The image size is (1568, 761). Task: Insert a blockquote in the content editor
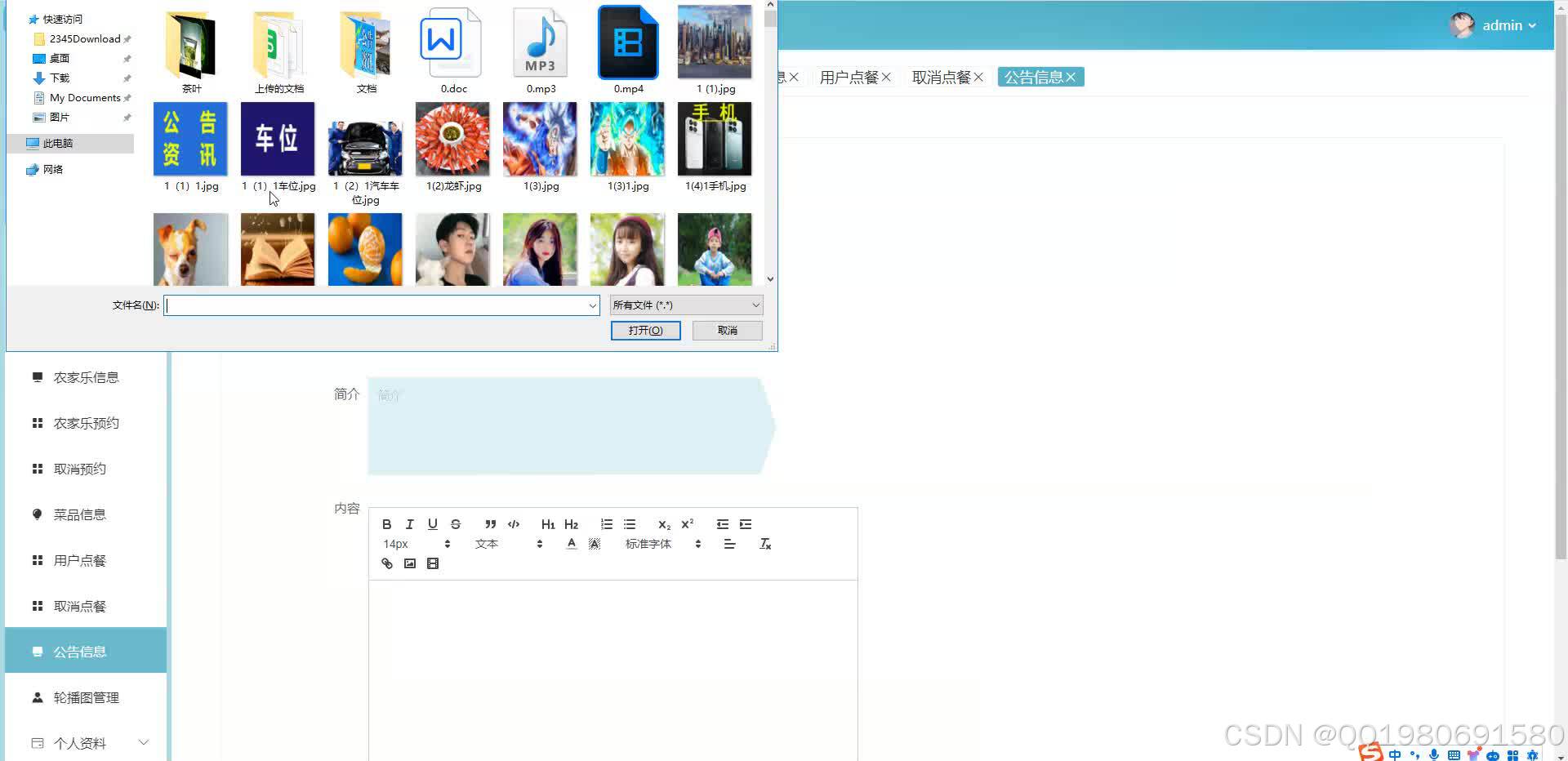pos(490,524)
